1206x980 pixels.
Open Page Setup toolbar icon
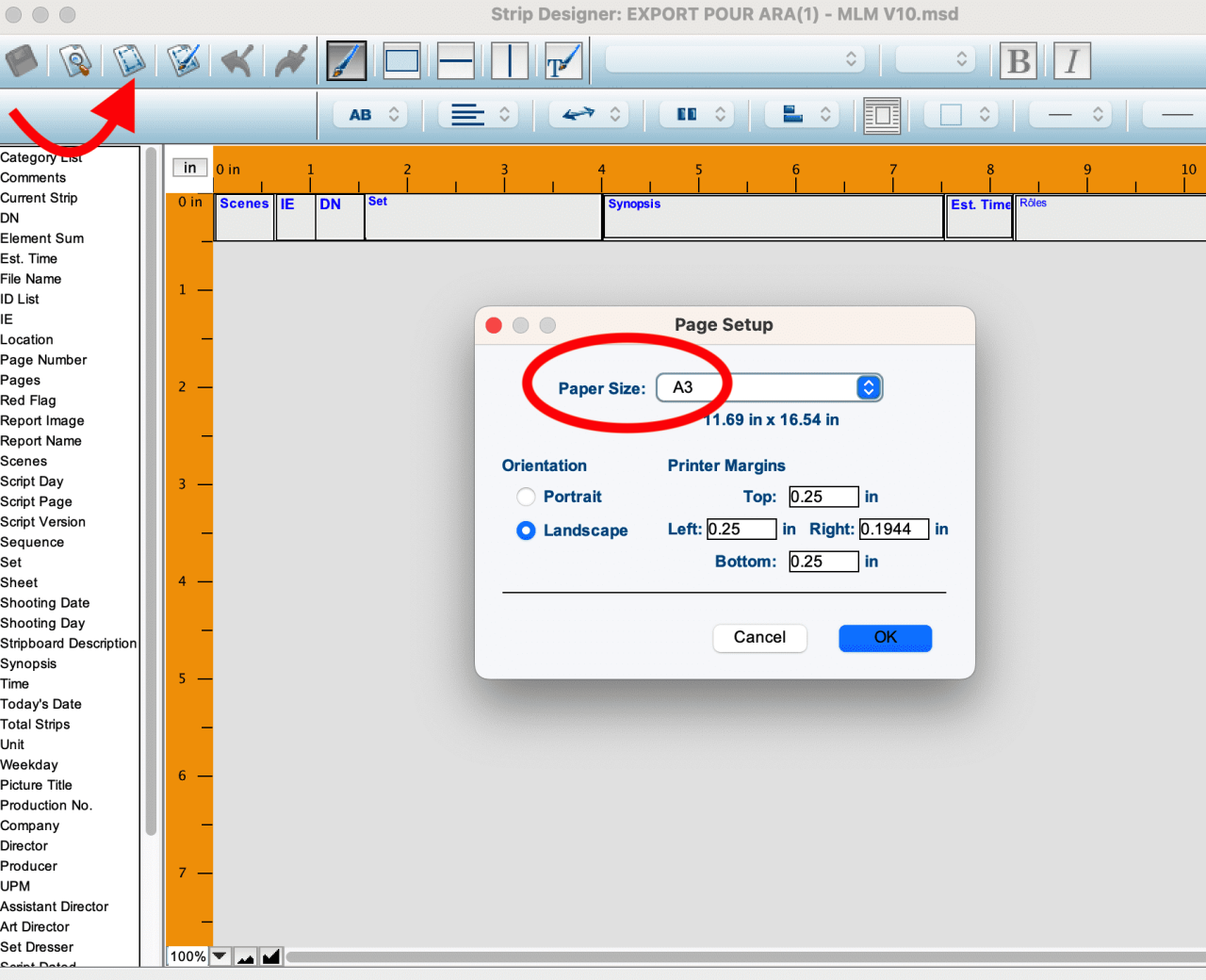pos(129,61)
